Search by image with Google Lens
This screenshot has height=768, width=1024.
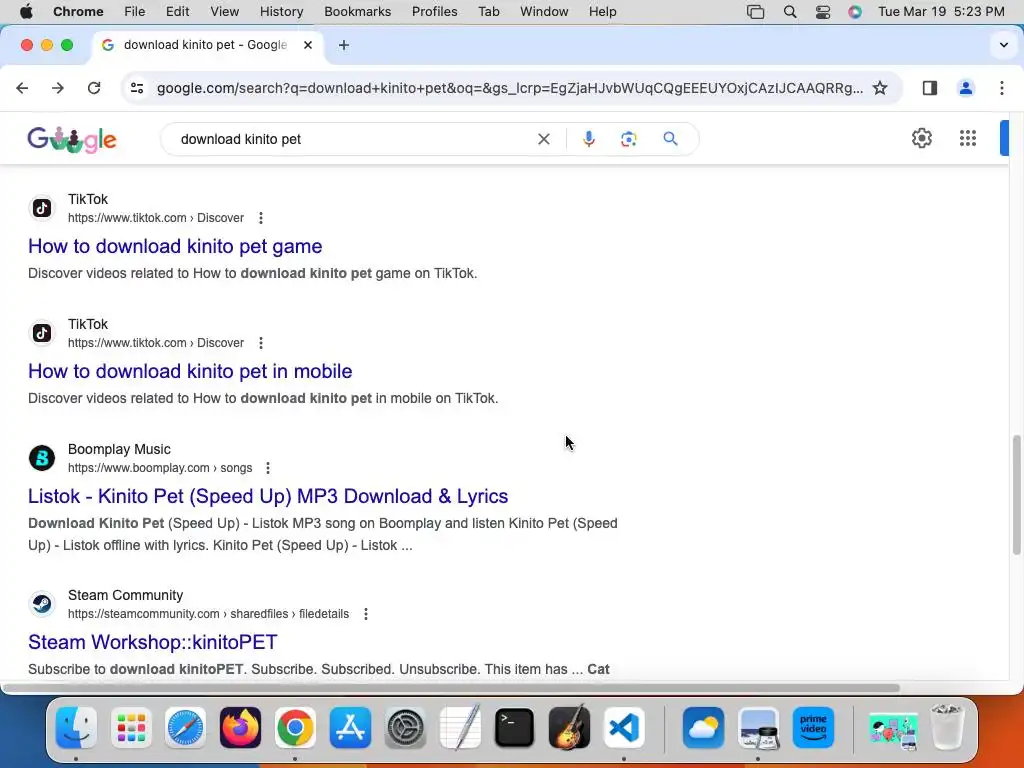[628, 138]
